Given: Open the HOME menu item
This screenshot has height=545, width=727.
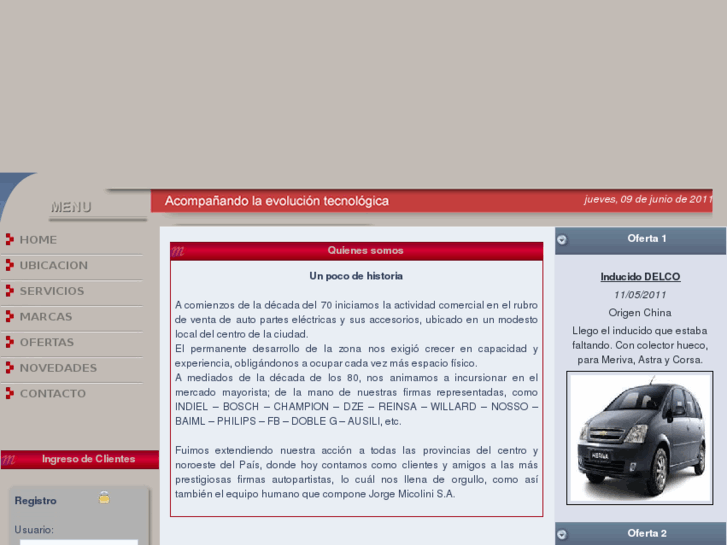Looking at the screenshot, I should [x=38, y=240].
